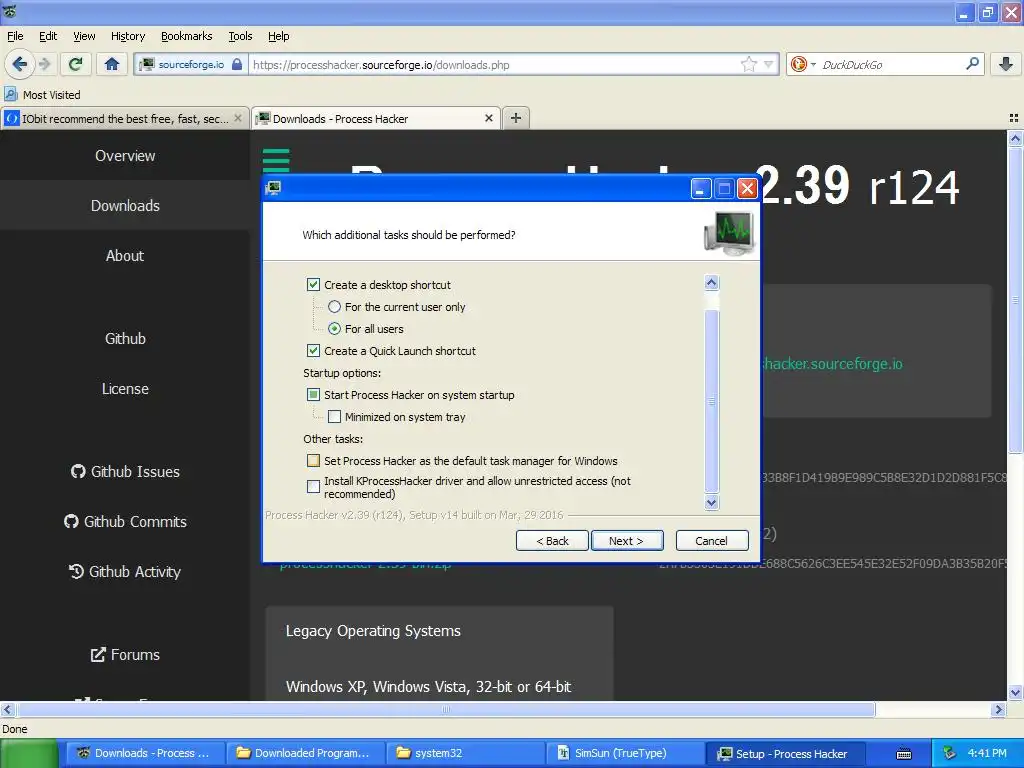Open the DuckDuckGo search engine icon
Screen dimensions: 1024x768
[798, 64]
